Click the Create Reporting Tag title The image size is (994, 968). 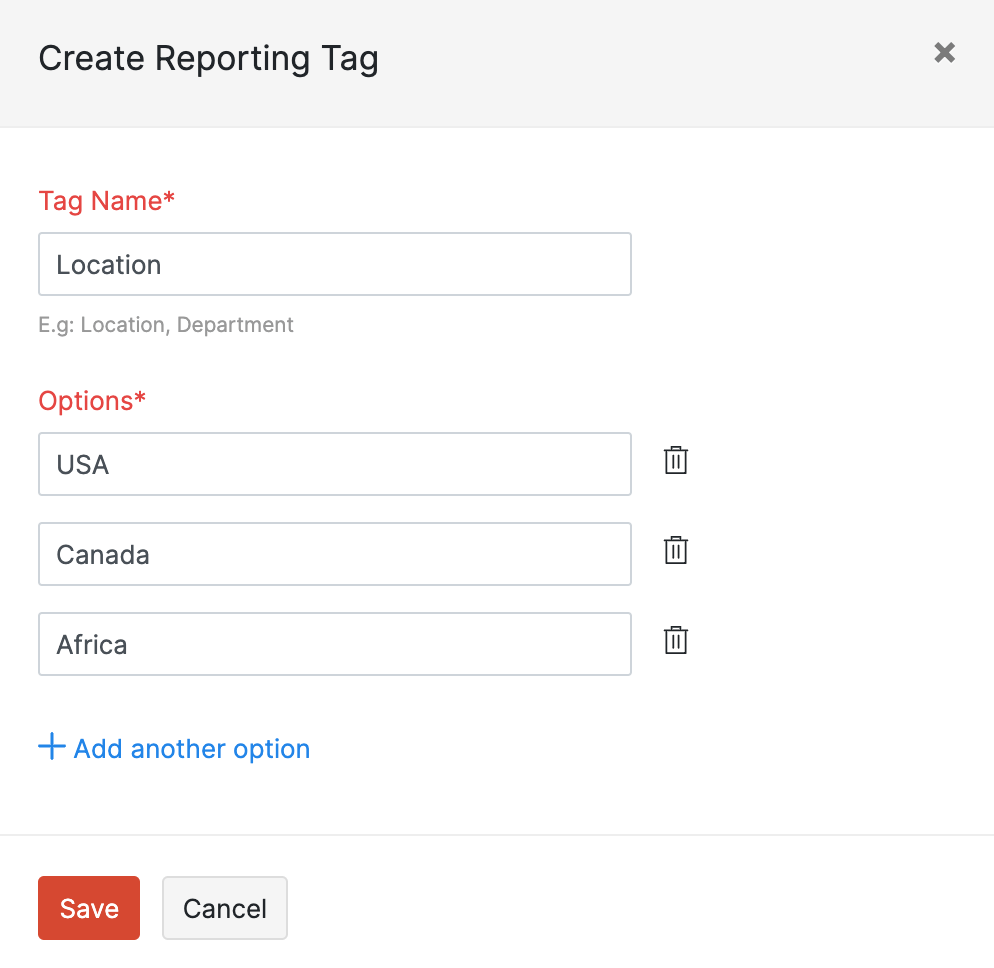208,58
